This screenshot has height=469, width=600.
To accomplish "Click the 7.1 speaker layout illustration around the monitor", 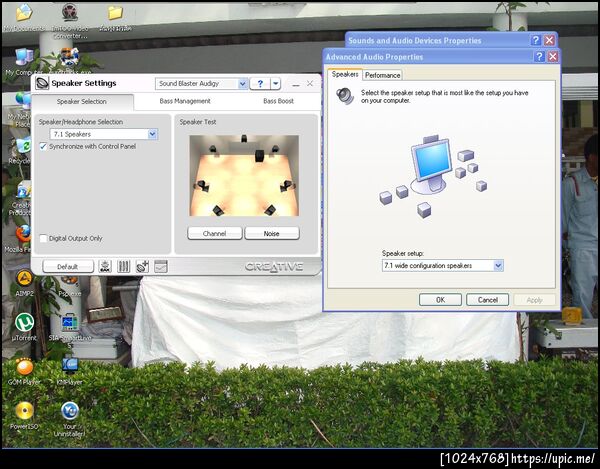I will [433, 176].
